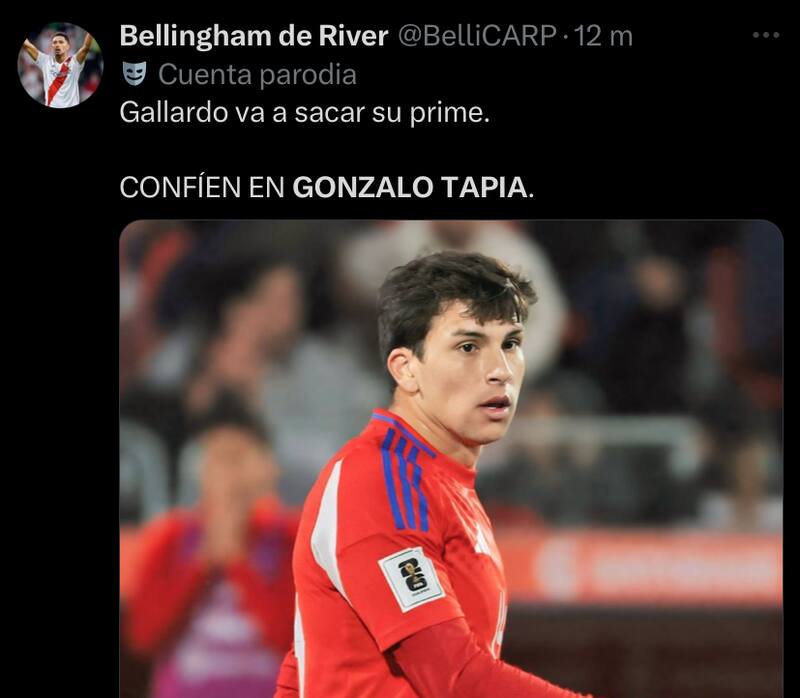Click the bold GONZALO TAPIA text
This screenshot has height=698, width=800.
pos(410,187)
